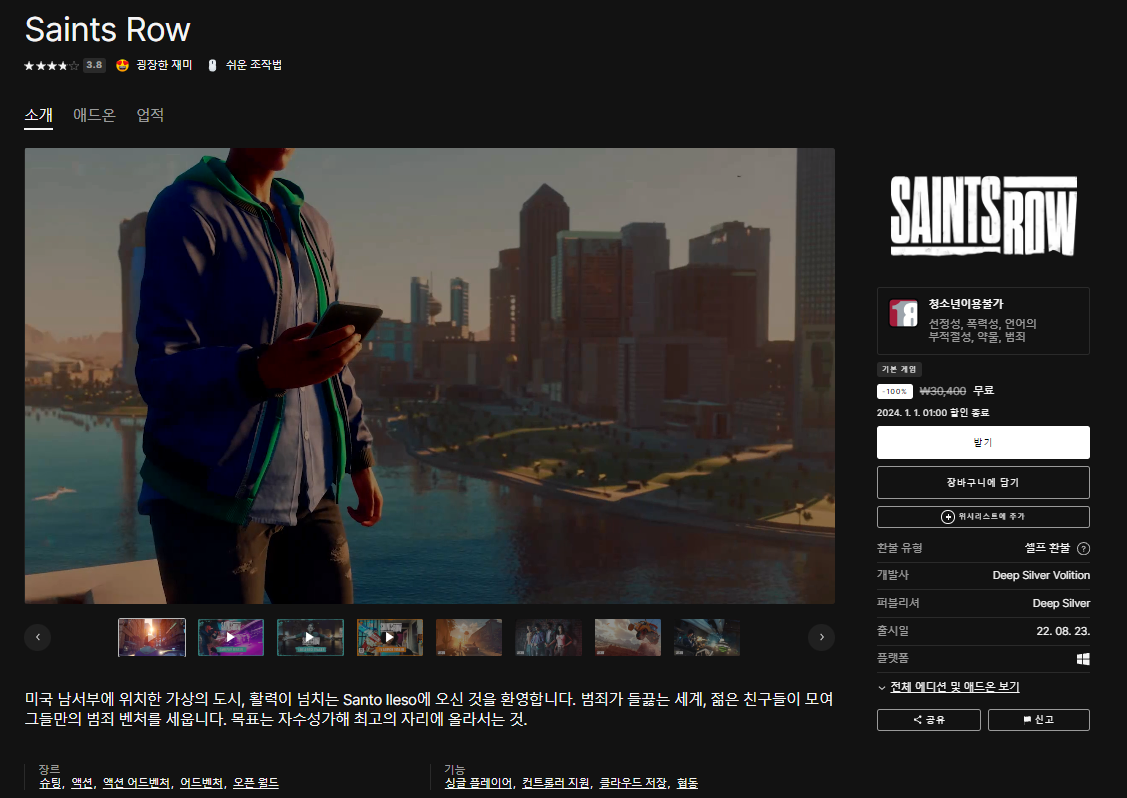Go to previous media with left arrow
Viewport: 1127px width, 798px height.
click(x=38, y=637)
